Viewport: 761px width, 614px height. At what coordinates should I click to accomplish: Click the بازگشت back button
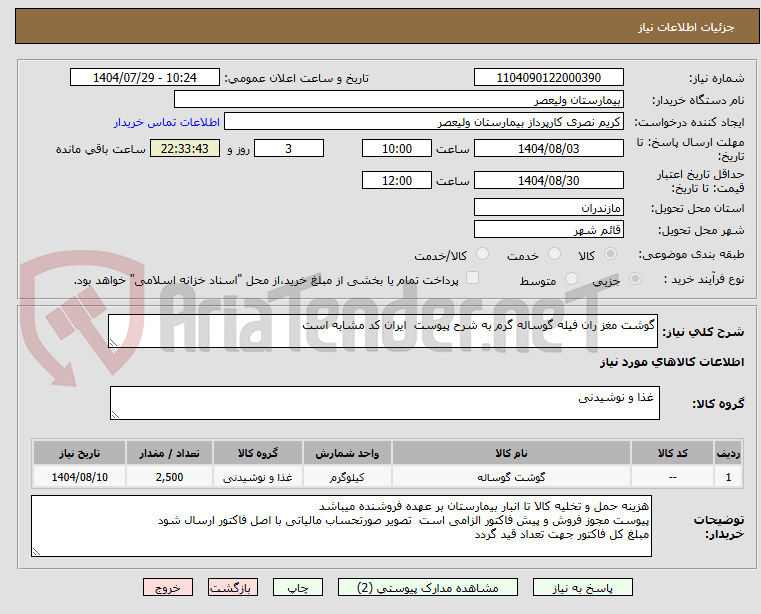tap(232, 587)
